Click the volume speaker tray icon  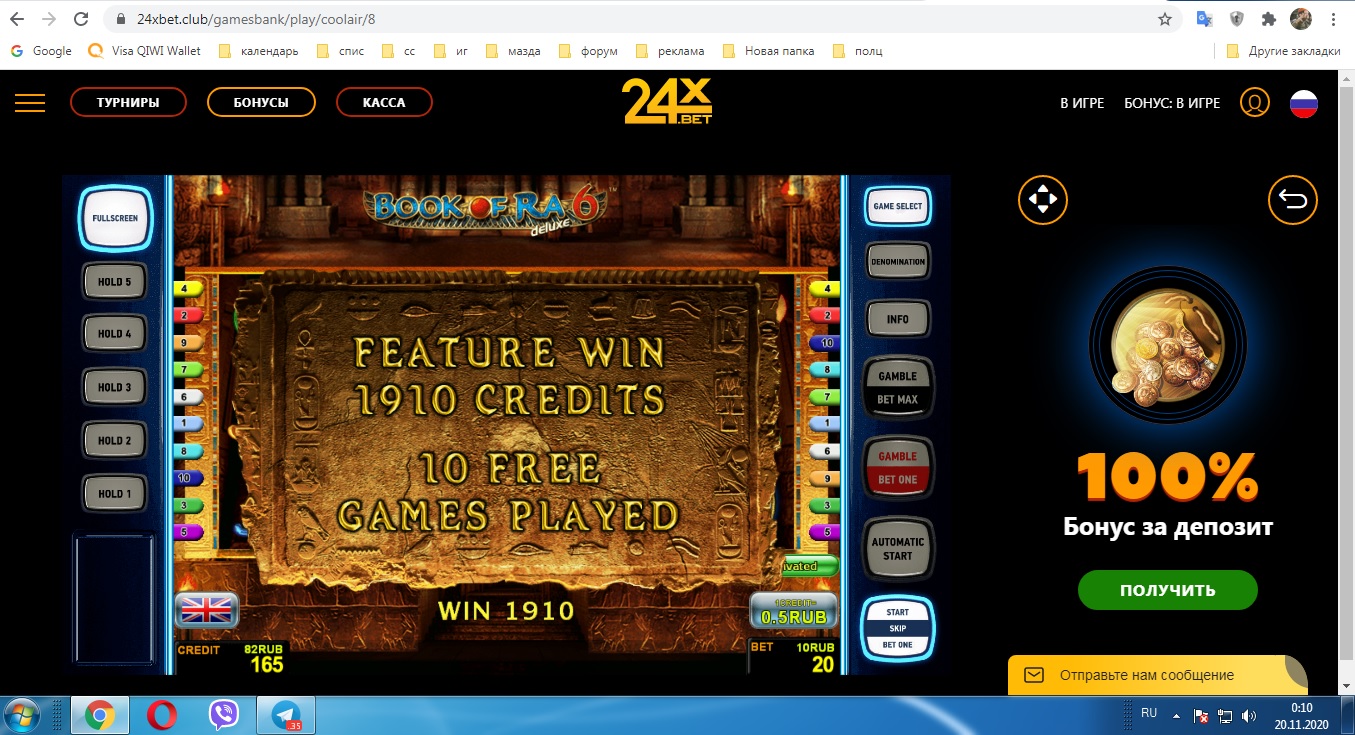click(x=1248, y=716)
